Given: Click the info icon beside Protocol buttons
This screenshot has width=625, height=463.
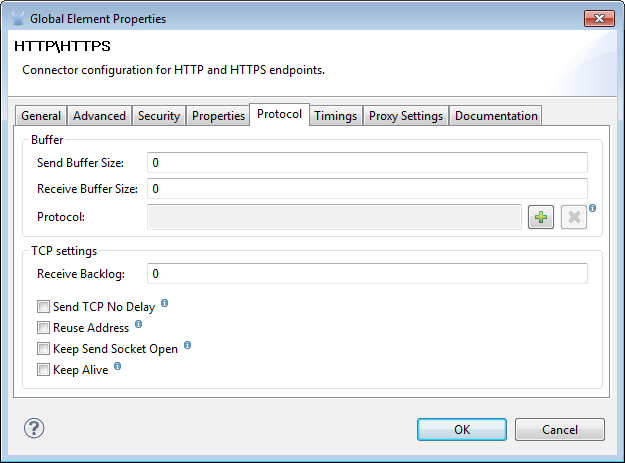Looking at the screenshot, I should [x=592, y=208].
